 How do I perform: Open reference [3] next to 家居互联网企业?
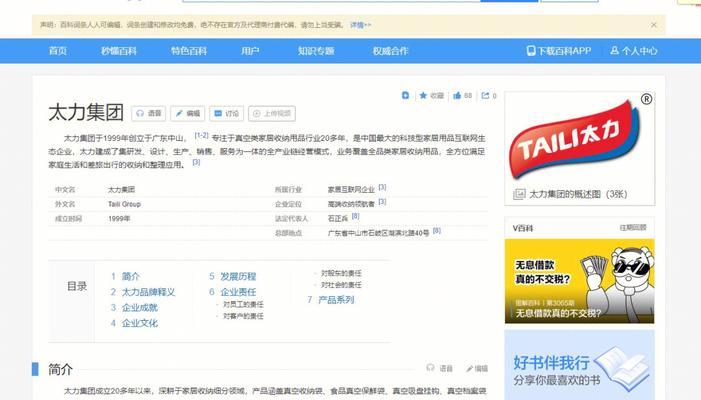(382, 187)
